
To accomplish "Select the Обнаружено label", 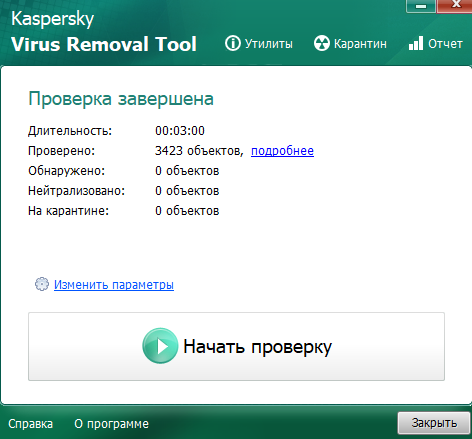I will [67, 171].
